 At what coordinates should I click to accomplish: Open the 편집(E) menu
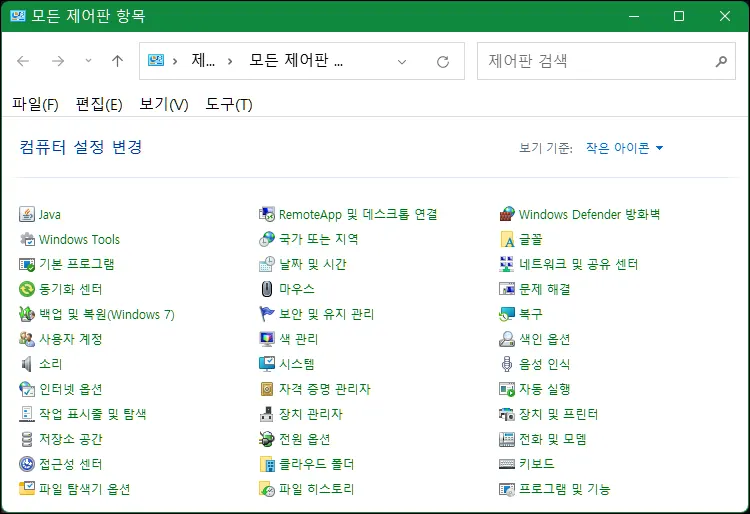99,104
